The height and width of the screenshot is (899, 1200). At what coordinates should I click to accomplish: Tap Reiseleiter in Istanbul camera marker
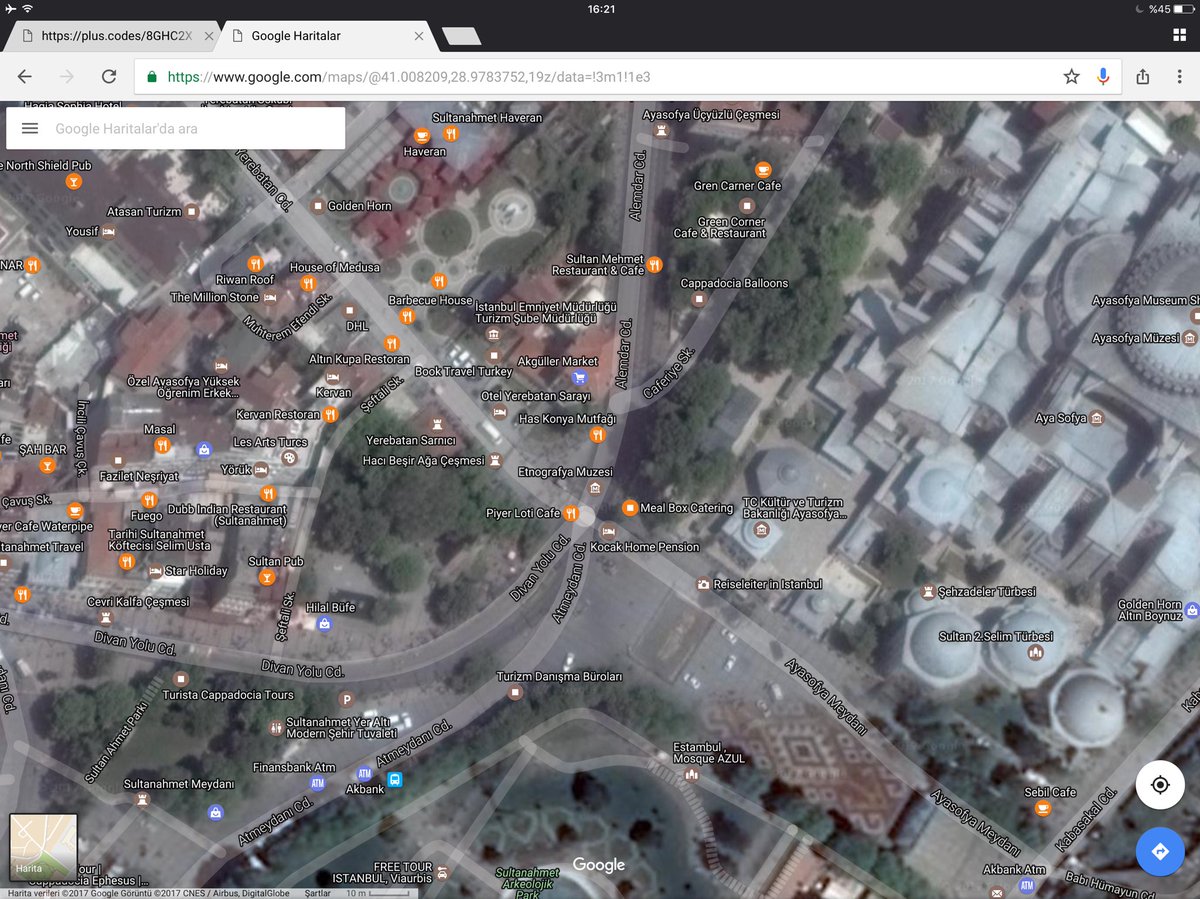pos(704,583)
